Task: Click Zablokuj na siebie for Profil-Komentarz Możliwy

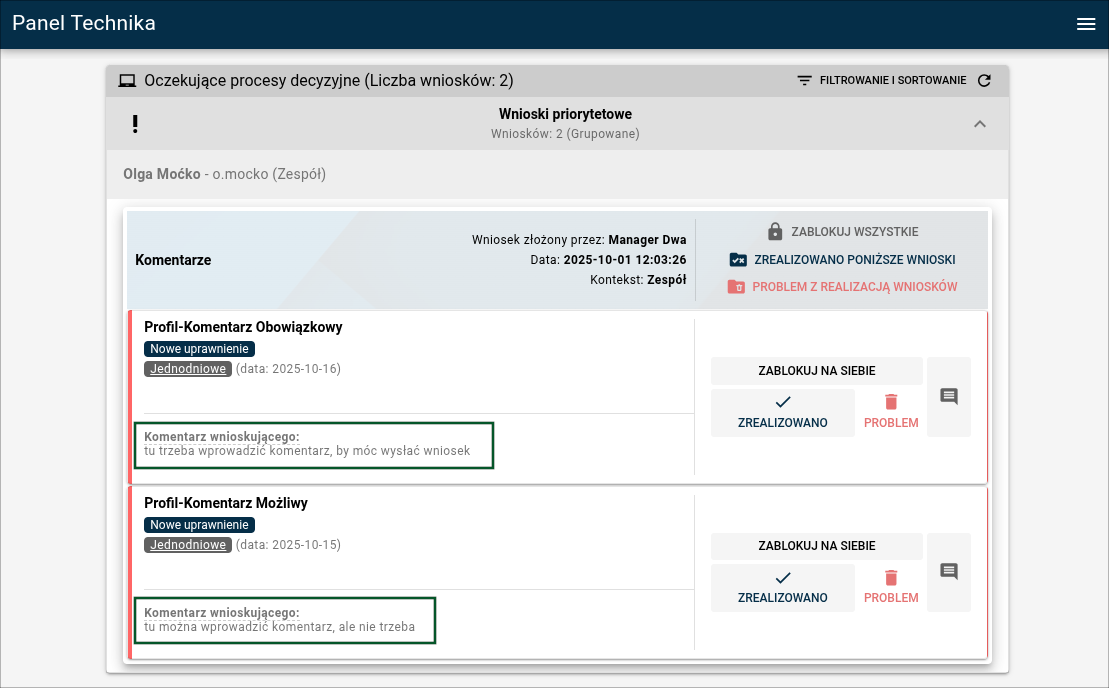Action: (x=816, y=546)
